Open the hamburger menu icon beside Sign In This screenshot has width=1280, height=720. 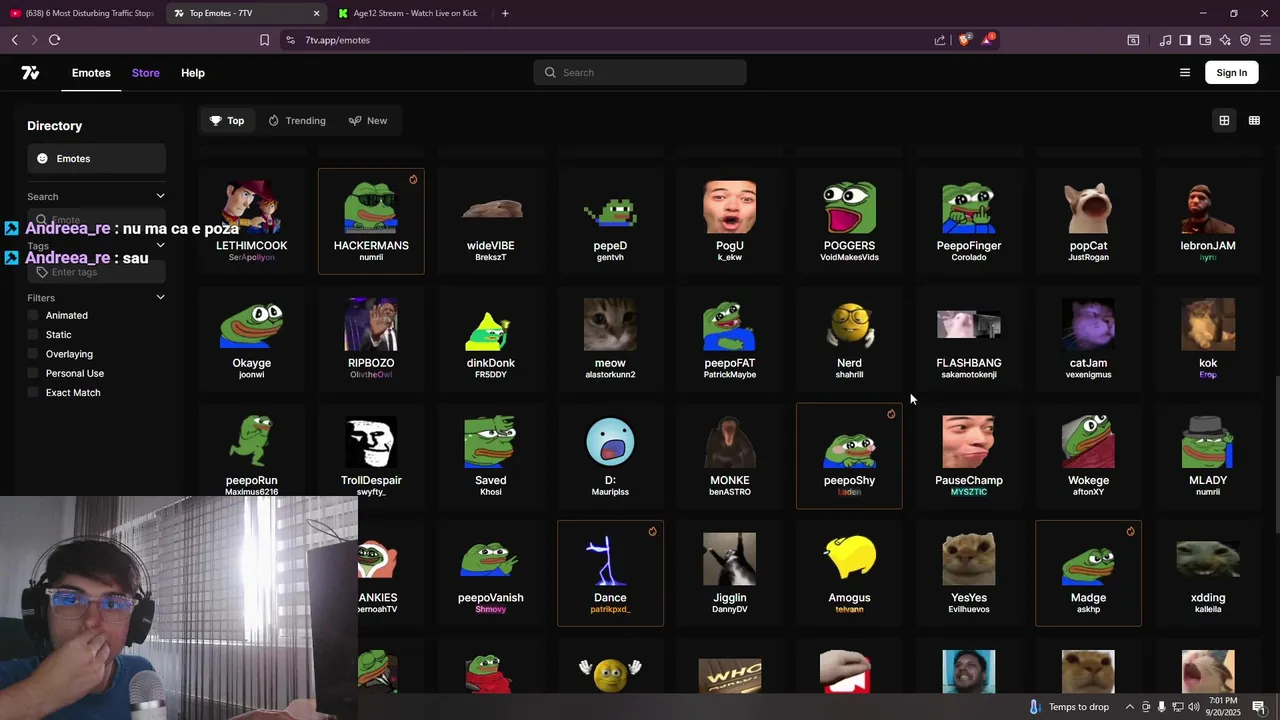(x=1185, y=73)
